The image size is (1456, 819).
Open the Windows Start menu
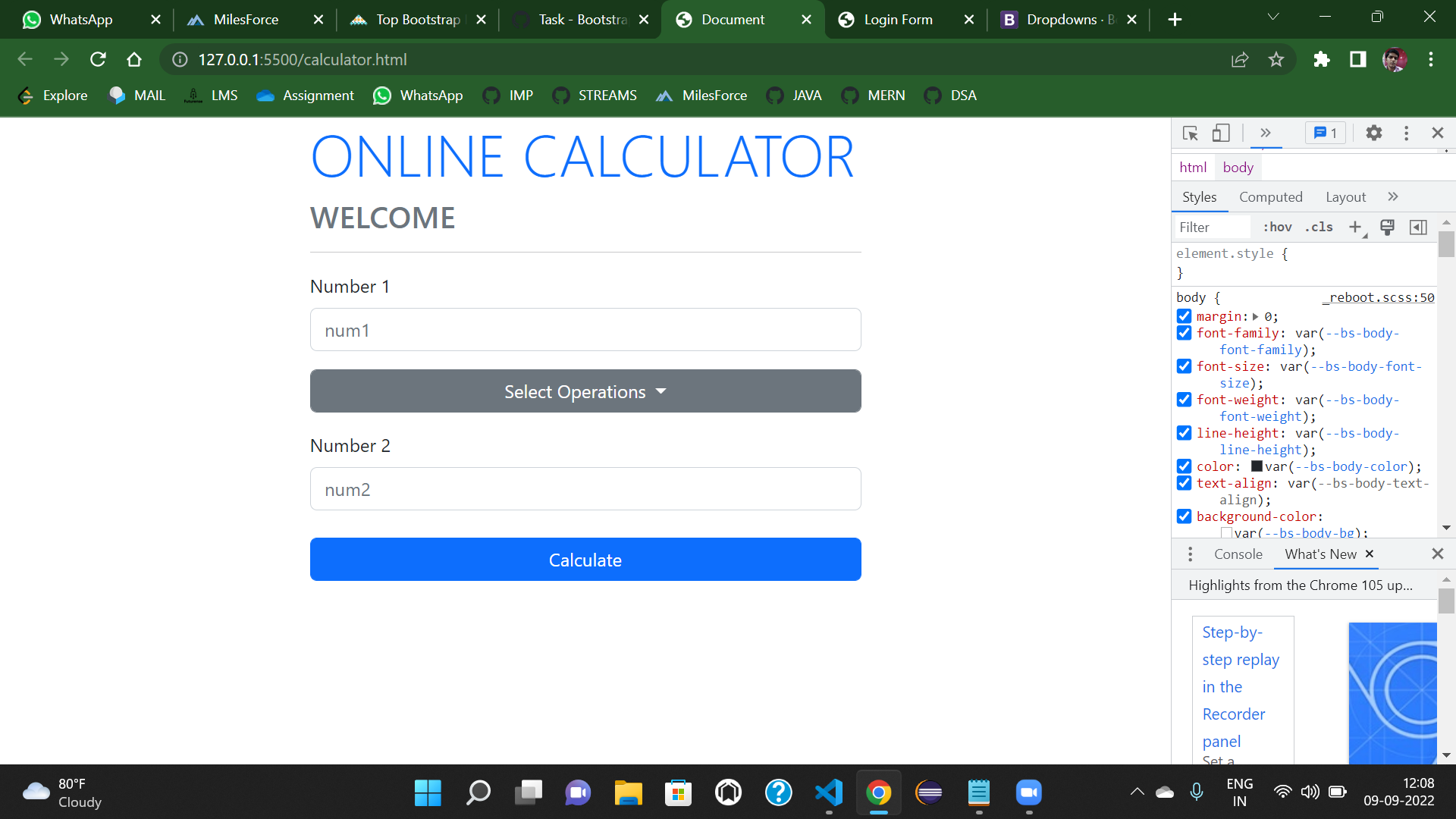[428, 792]
